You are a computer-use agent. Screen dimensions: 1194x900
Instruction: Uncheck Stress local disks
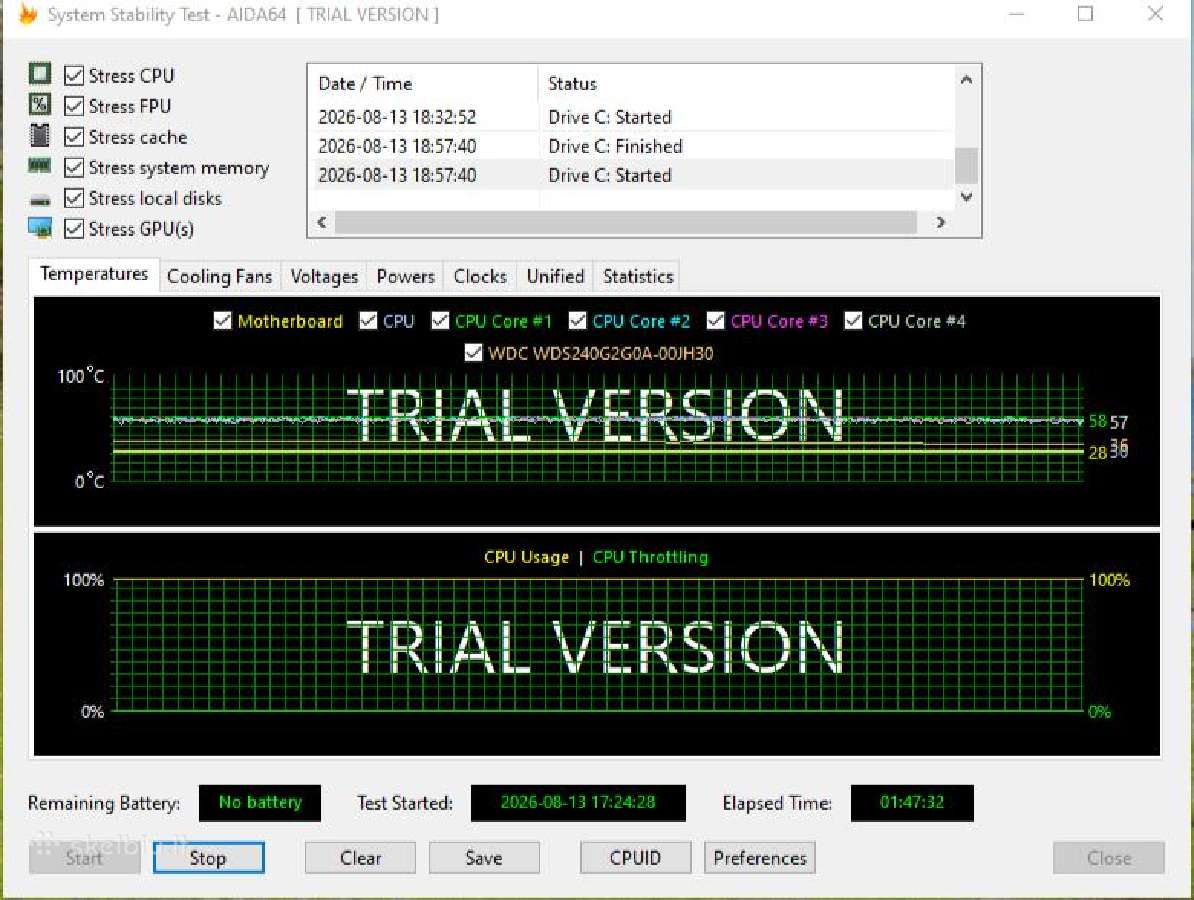point(74,198)
